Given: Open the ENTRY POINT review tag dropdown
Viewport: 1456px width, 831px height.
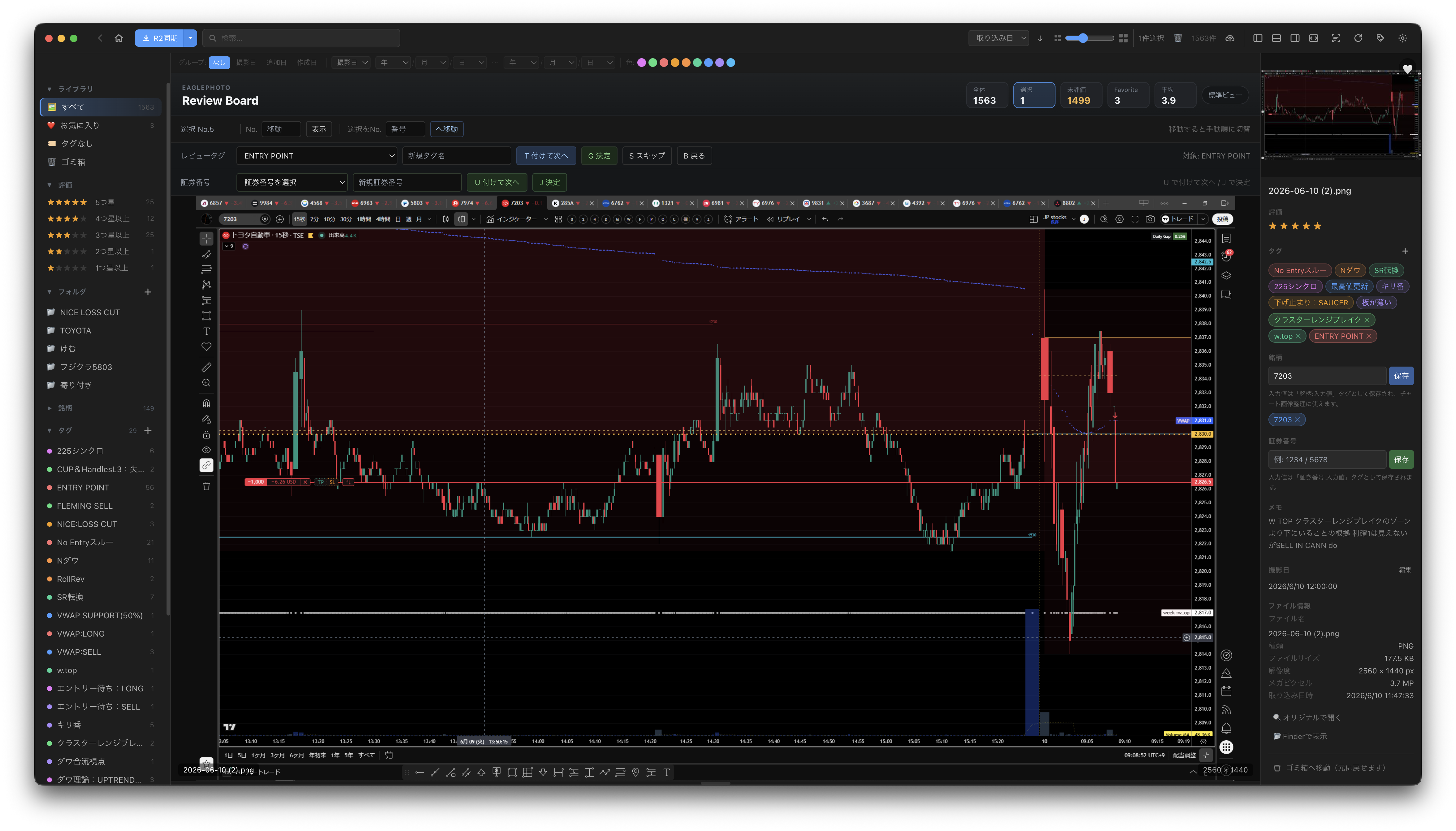Looking at the screenshot, I should 317,156.
